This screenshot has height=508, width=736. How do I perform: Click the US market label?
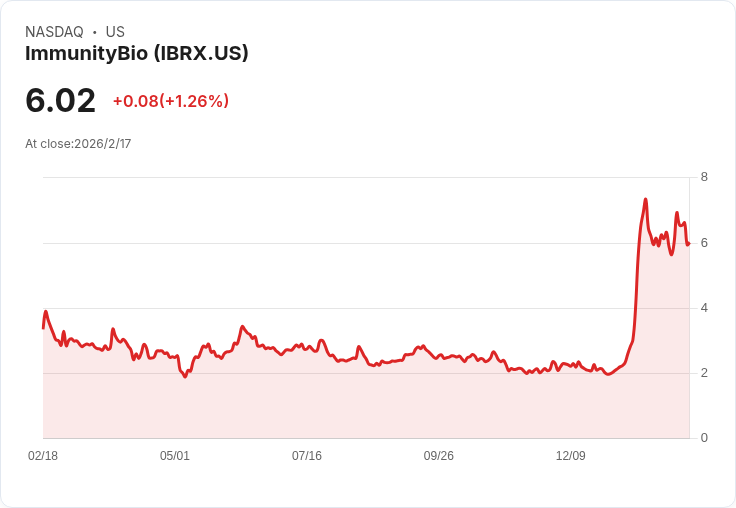(115, 32)
